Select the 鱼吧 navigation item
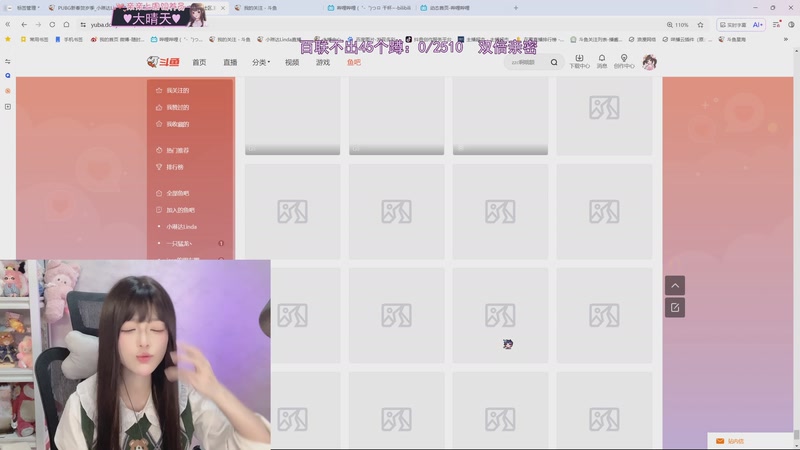 click(x=354, y=62)
